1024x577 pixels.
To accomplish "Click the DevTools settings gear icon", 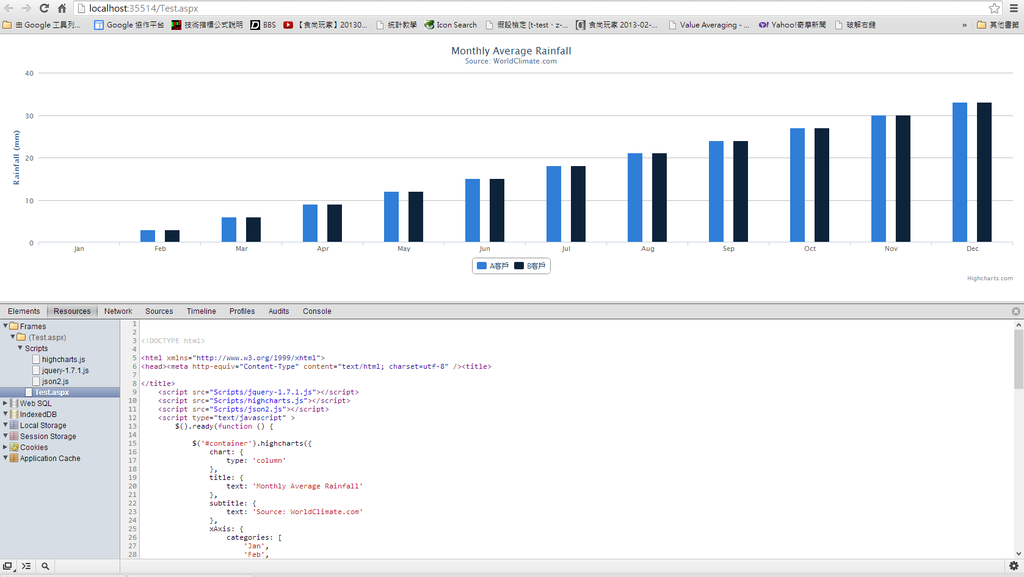I will 1013,566.
